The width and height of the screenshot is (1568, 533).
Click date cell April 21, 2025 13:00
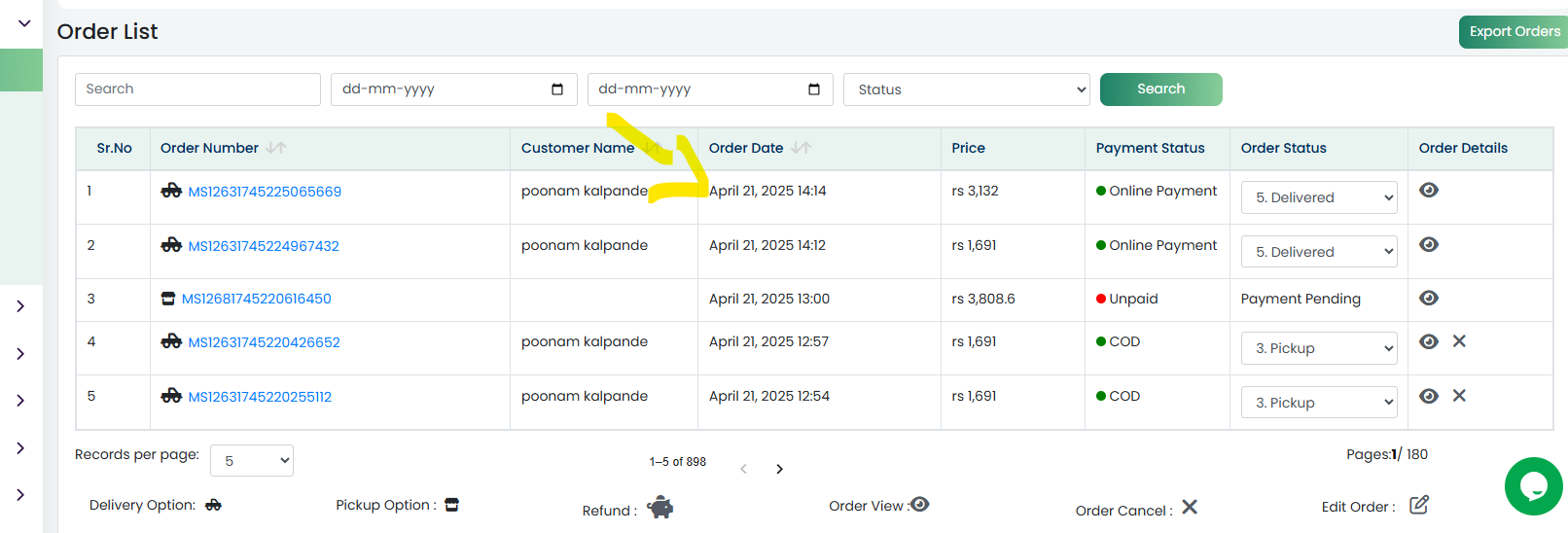pos(769,299)
